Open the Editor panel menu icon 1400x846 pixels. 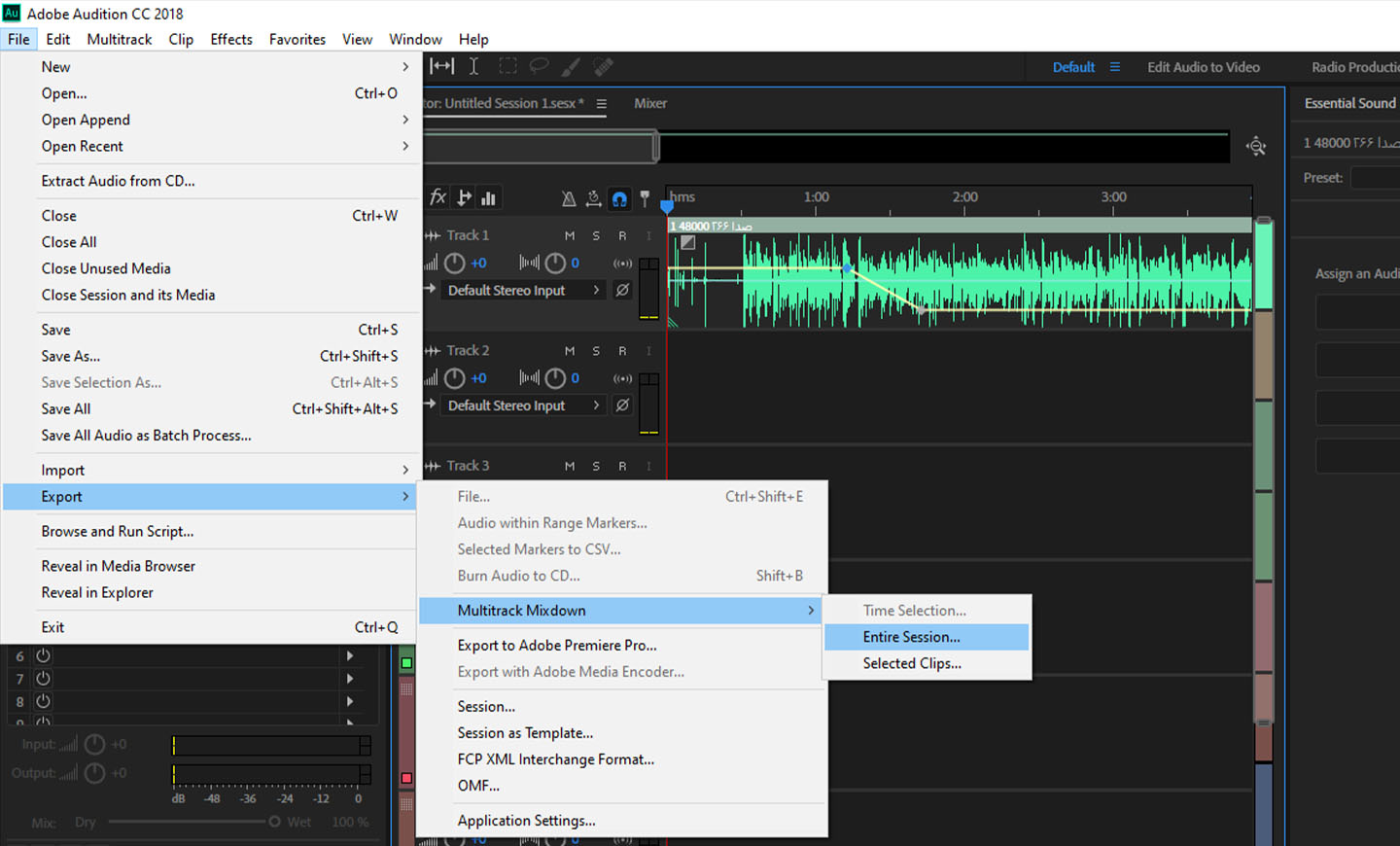tap(602, 104)
